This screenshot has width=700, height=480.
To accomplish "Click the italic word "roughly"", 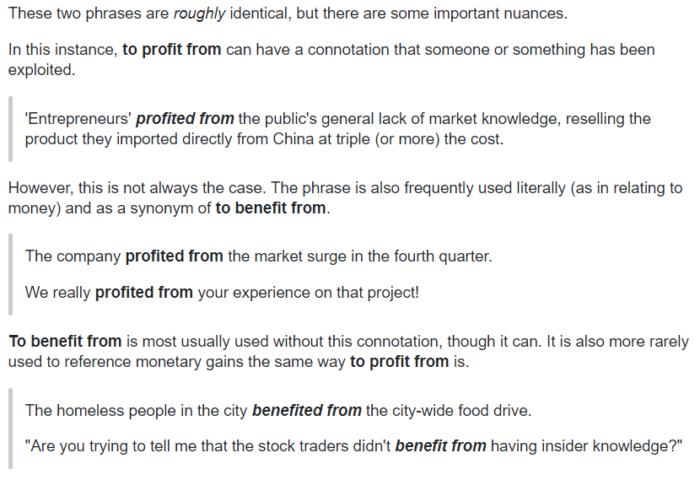I will 199,14.
